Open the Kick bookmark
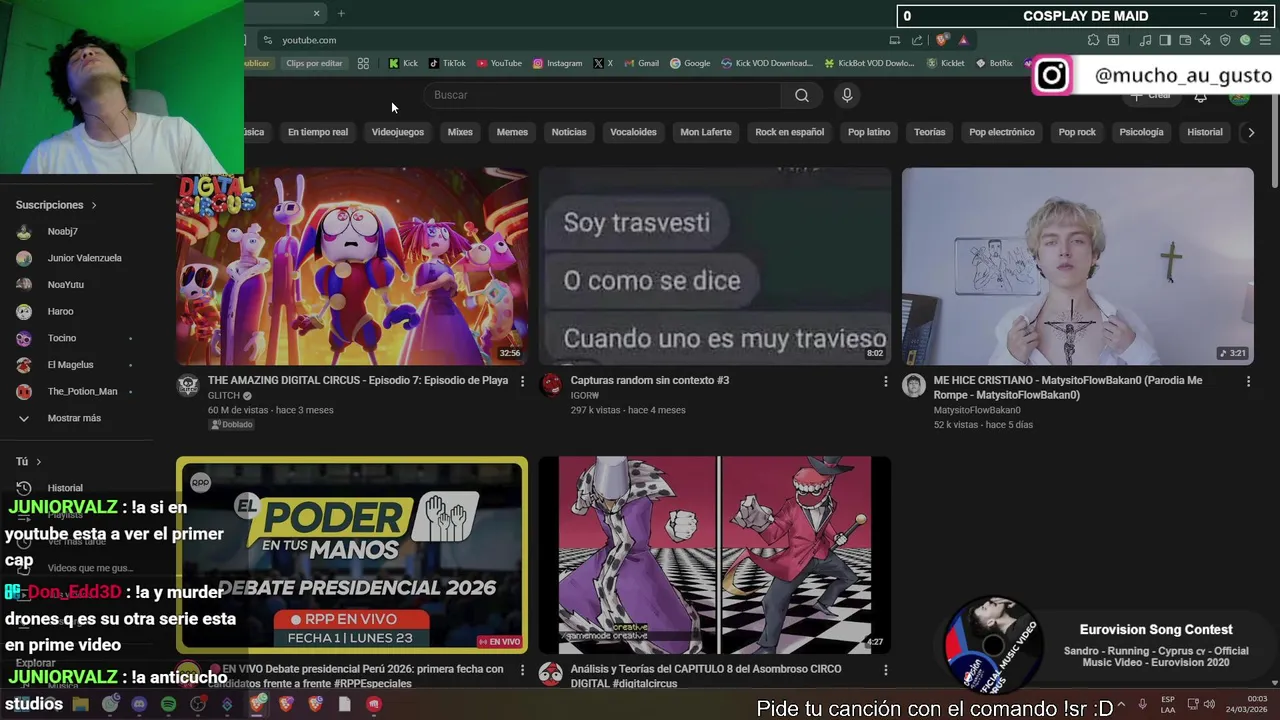The width and height of the screenshot is (1280, 720). pyautogui.click(x=403, y=63)
